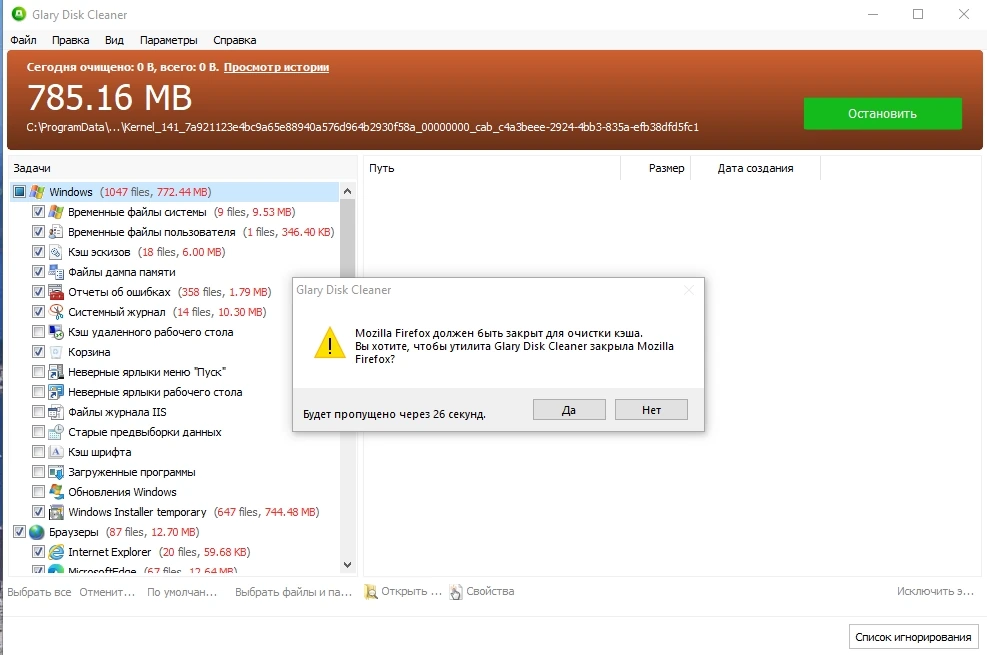Screen dimensions: 987x655
Task: Click the Временные файлы системы icon
Action: tap(56, 212)
